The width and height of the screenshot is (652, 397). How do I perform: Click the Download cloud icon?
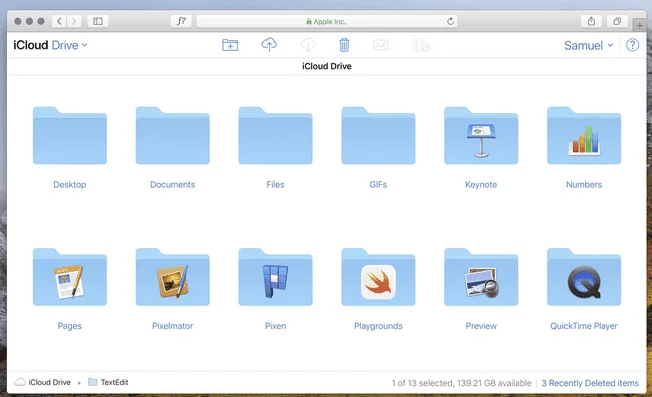[x=308, y=44]
